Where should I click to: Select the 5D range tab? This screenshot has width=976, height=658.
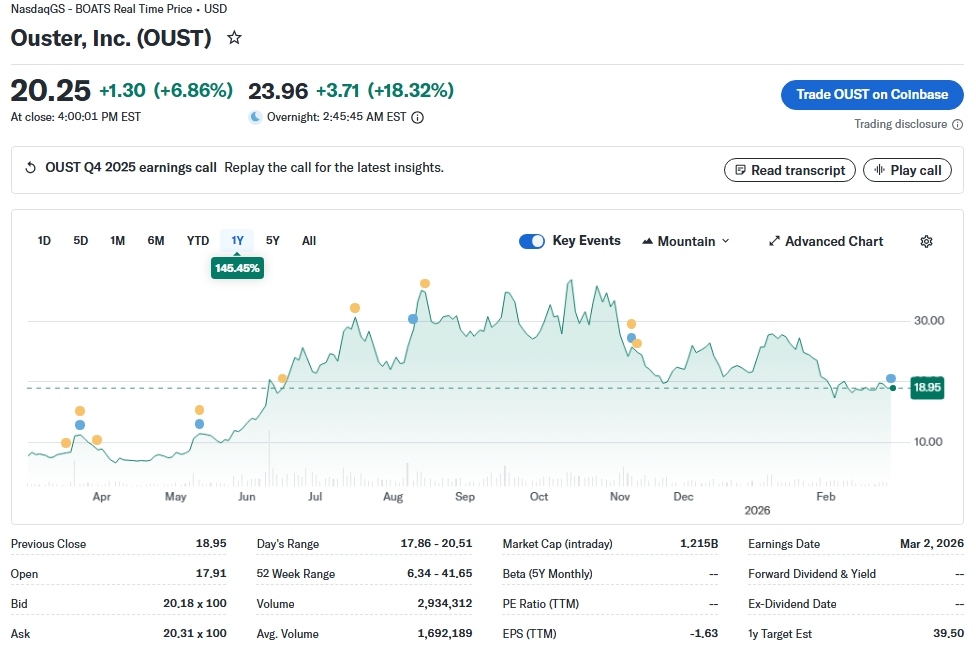(80, 241)
